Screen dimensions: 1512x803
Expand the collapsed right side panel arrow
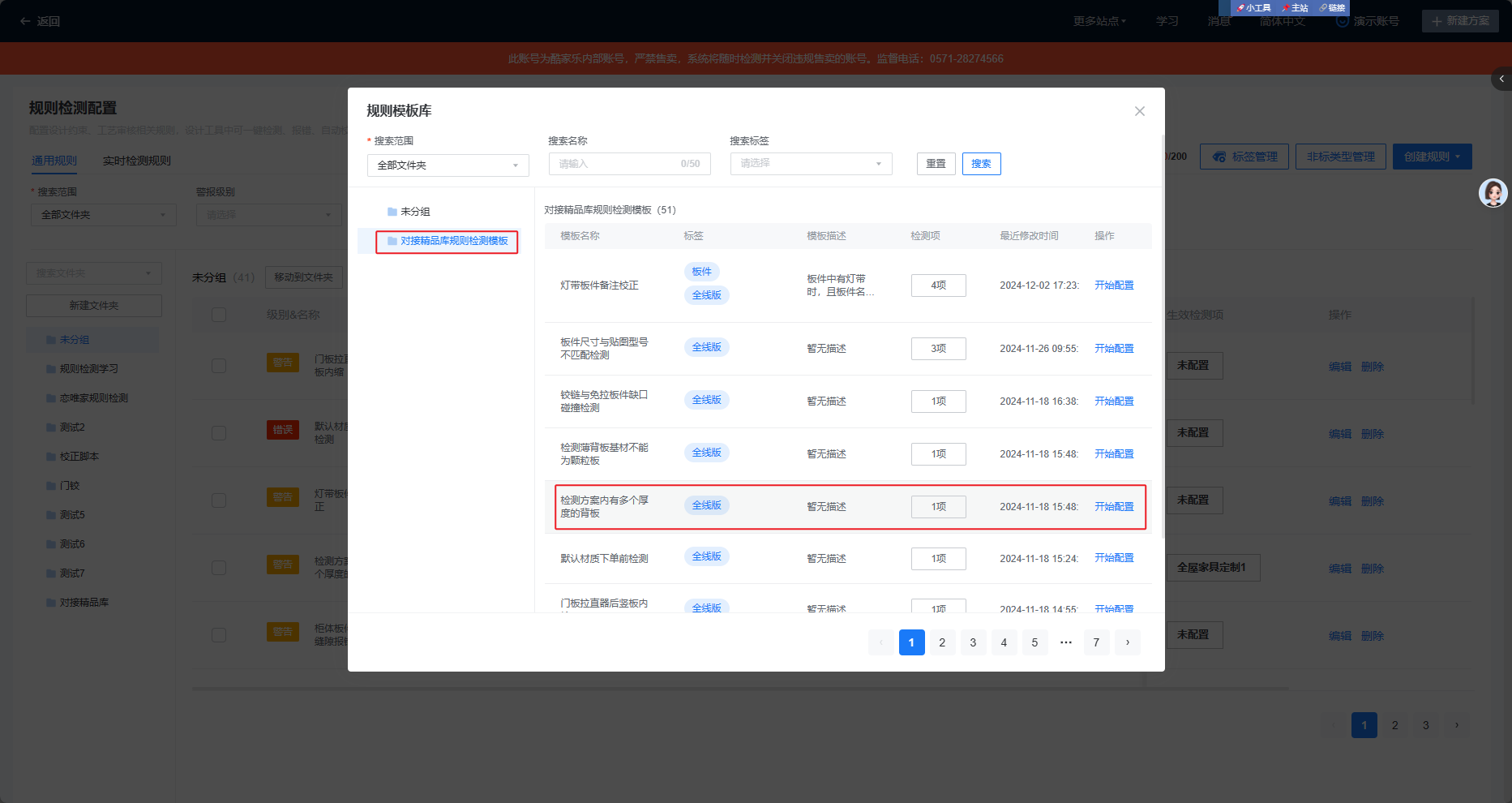[1501, 79]
